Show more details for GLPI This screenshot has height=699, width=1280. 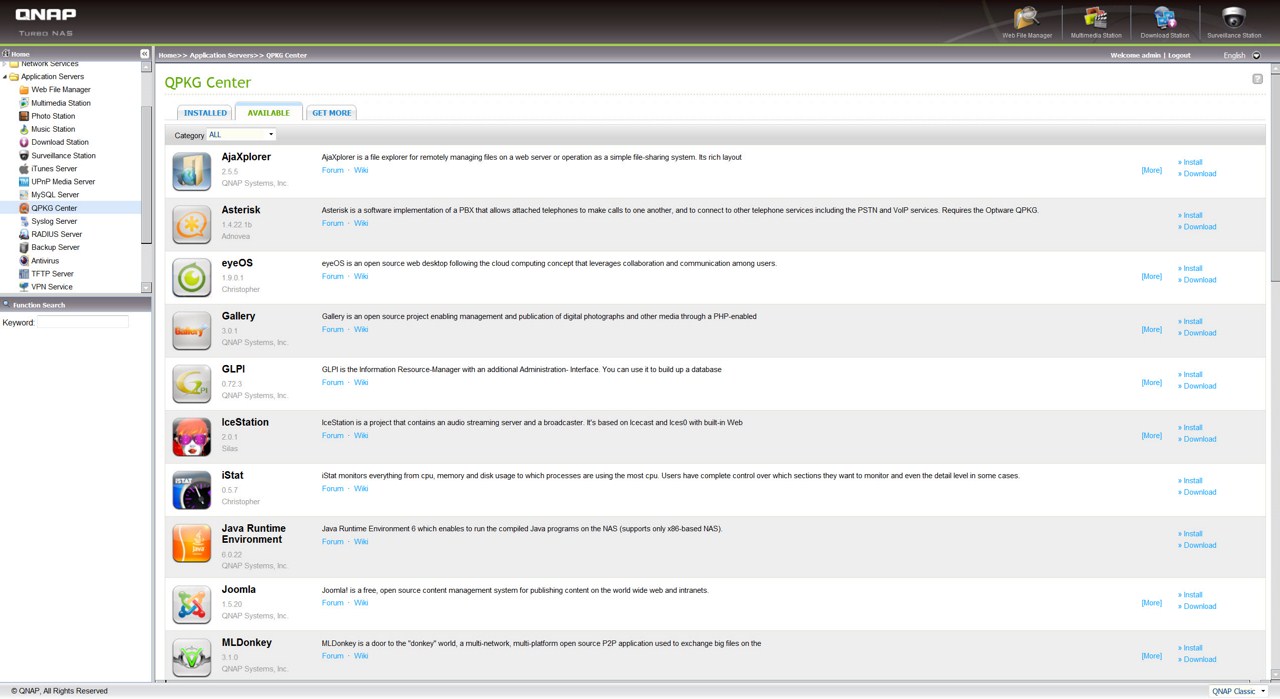pyautogui.click(x=1152, y=383)
